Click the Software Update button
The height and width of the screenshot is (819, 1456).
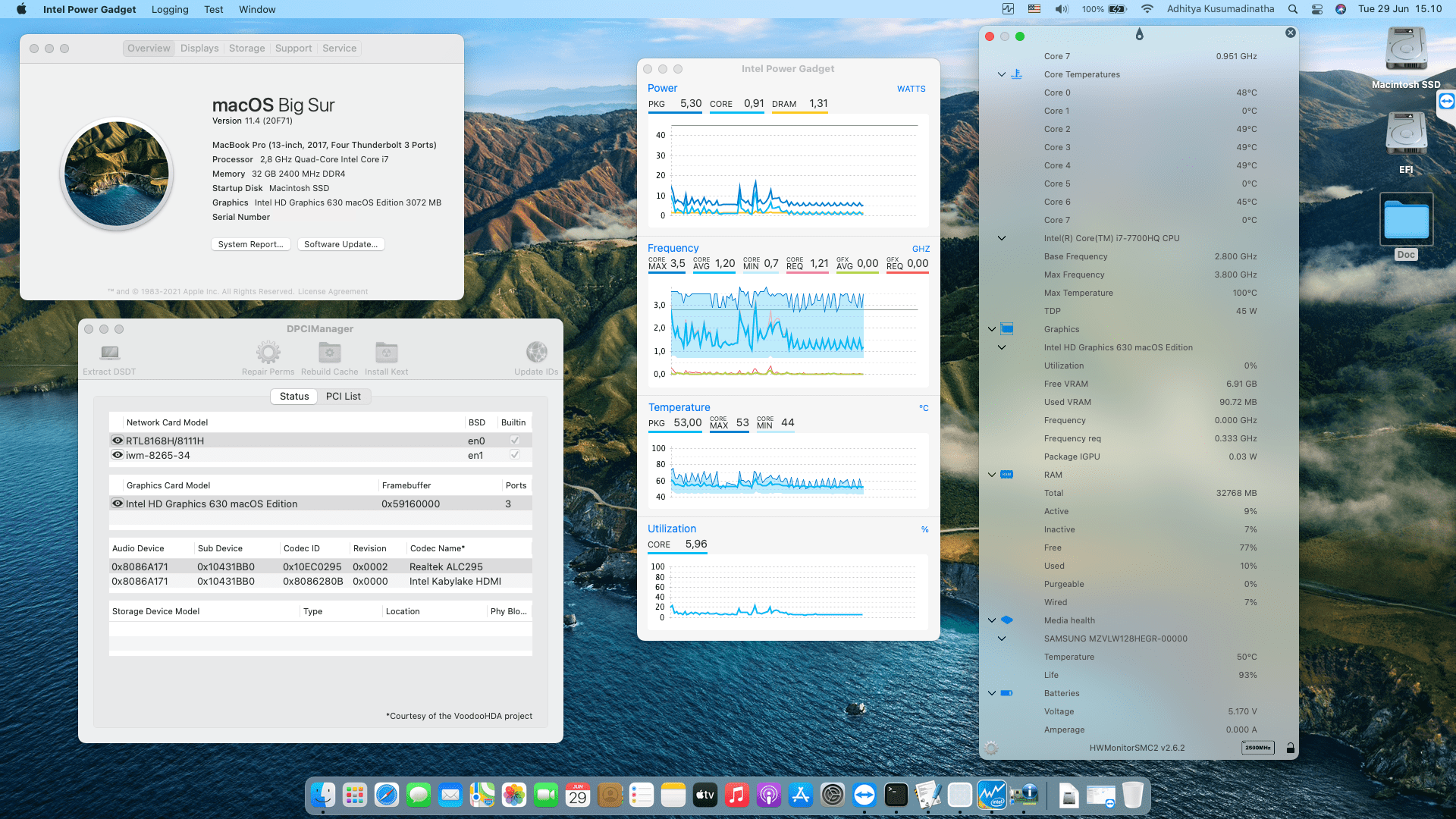pos(340,244)
